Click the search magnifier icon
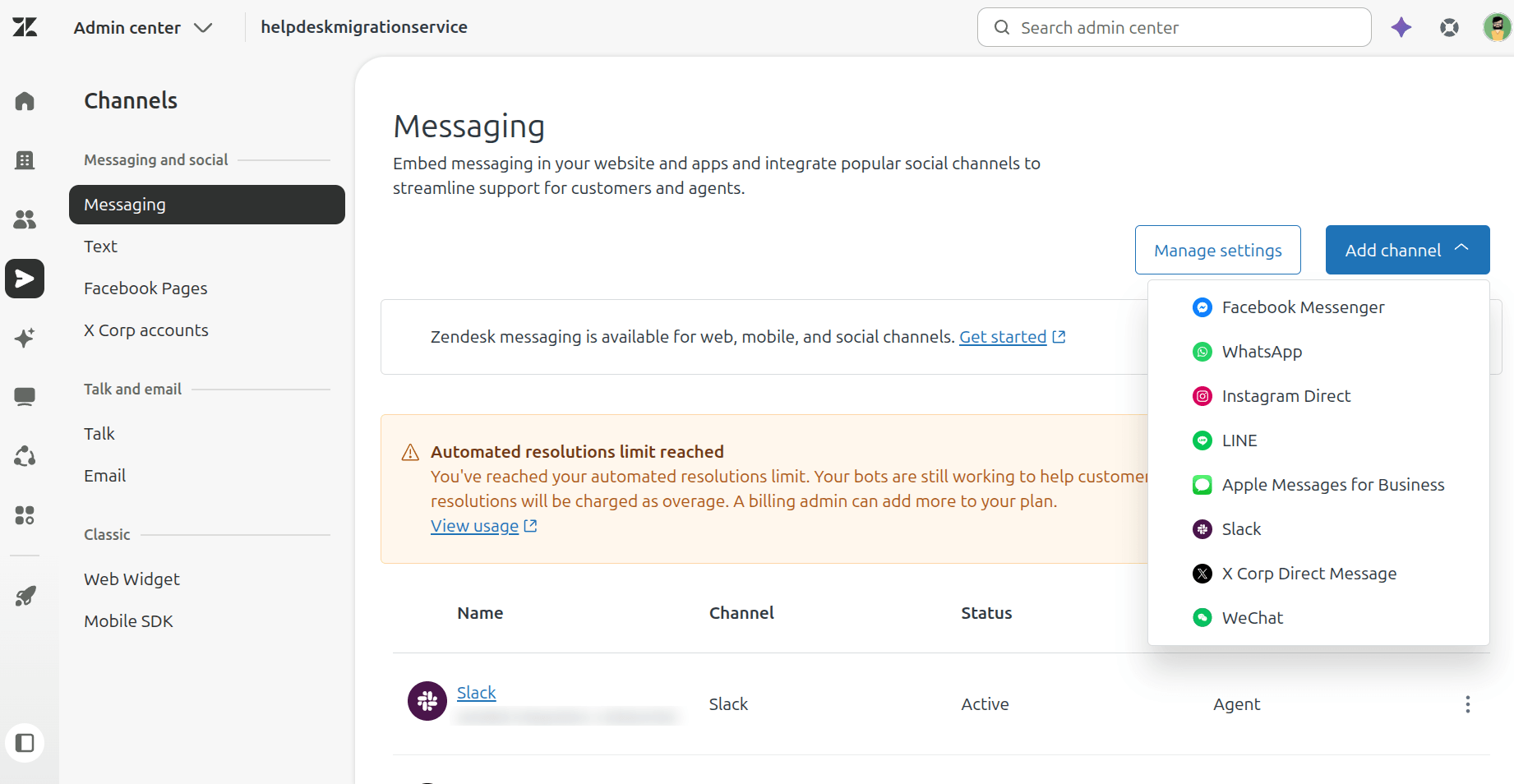This screenshot has width=1514, height=784. tap(1002, 27)
